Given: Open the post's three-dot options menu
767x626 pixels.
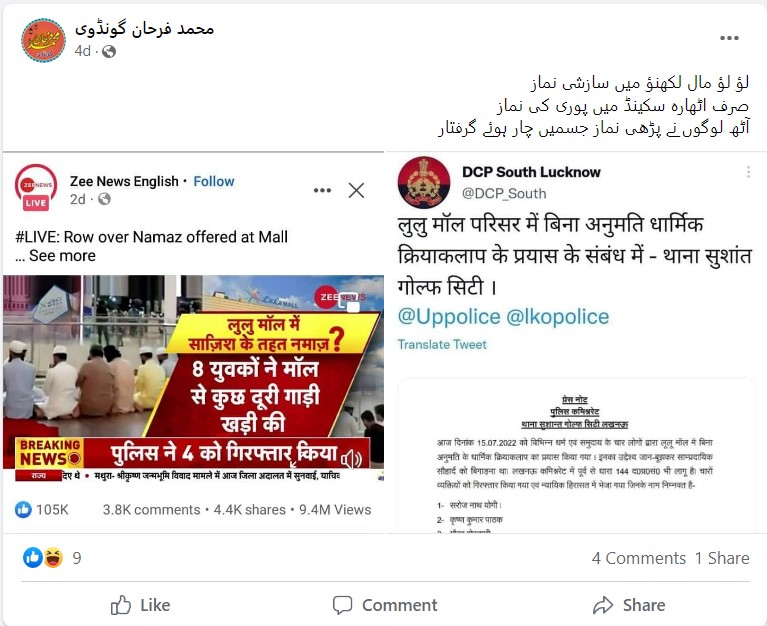Looking at the screenshot, I should (x=729, y=38).
